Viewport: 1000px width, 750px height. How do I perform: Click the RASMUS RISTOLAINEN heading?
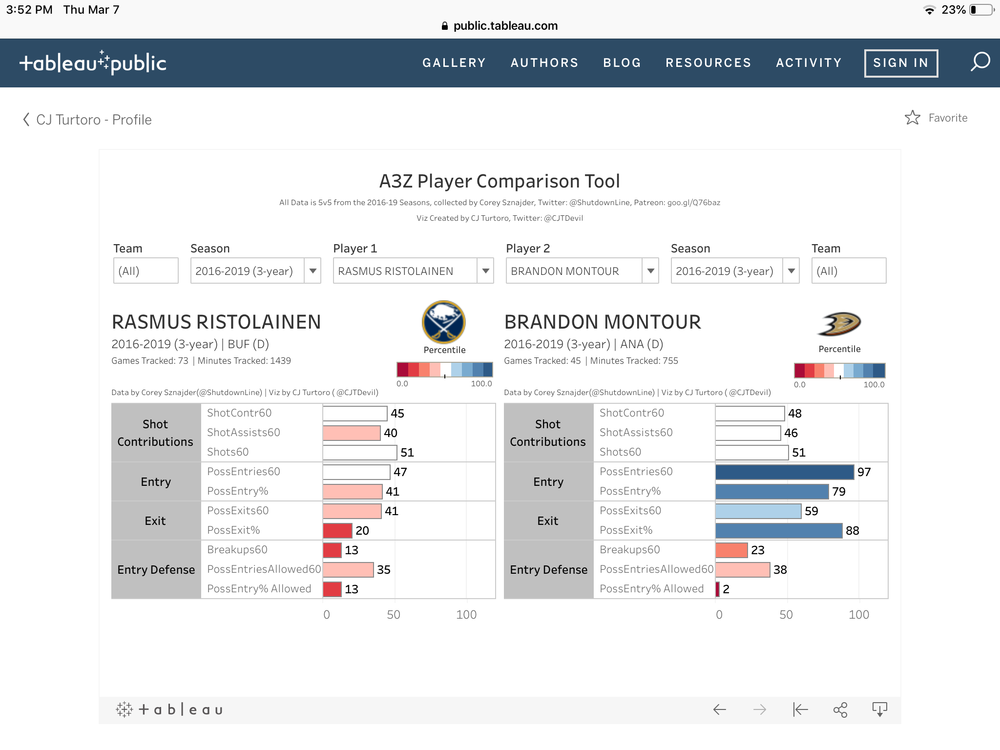click(x=216, y=321)
